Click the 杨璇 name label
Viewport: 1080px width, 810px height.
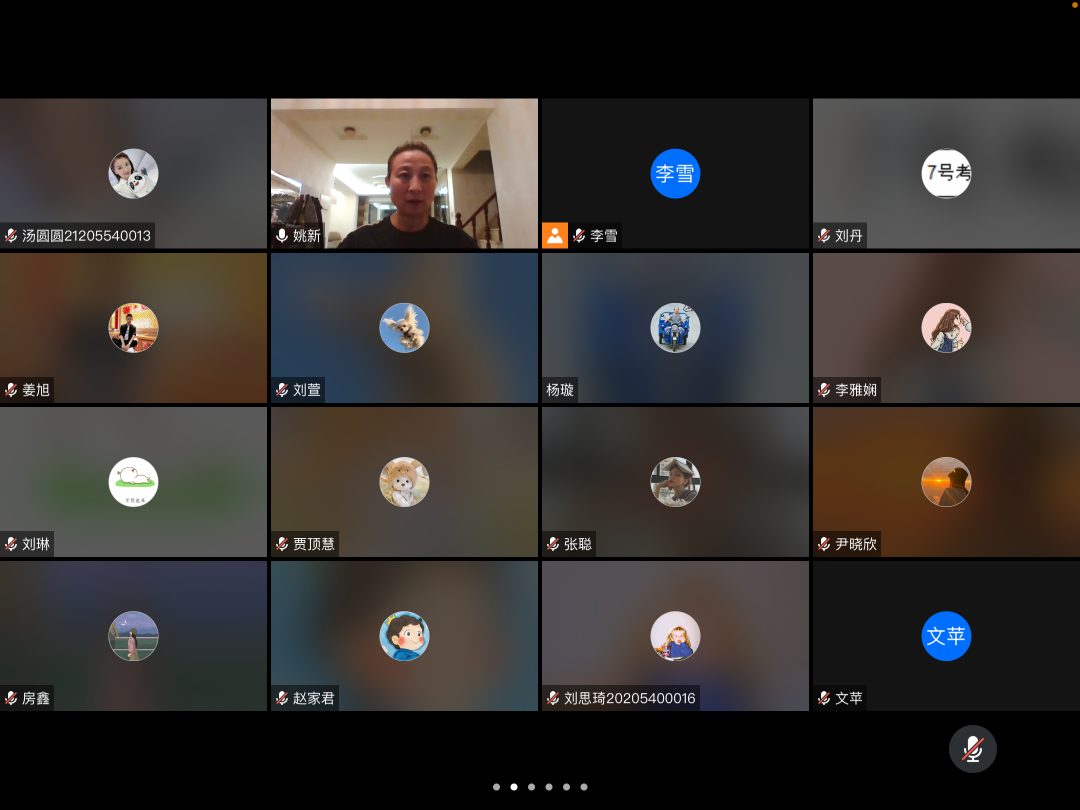click(x=560, y=390)
